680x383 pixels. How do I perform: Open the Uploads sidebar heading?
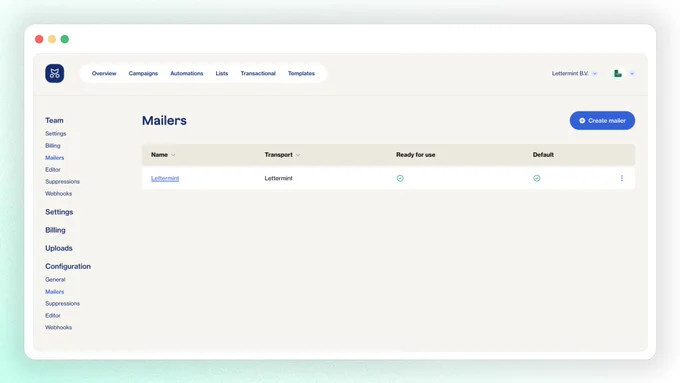tap(59, 248)
